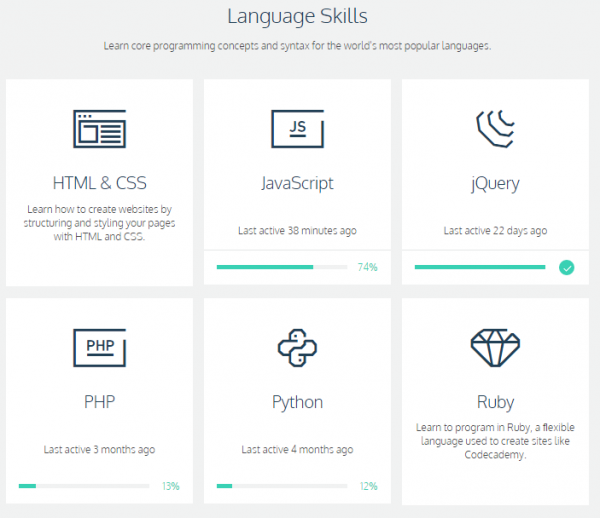
Task: Click the 'Learn core programming concepts' subtitle
Action: (x=297, y=46)
